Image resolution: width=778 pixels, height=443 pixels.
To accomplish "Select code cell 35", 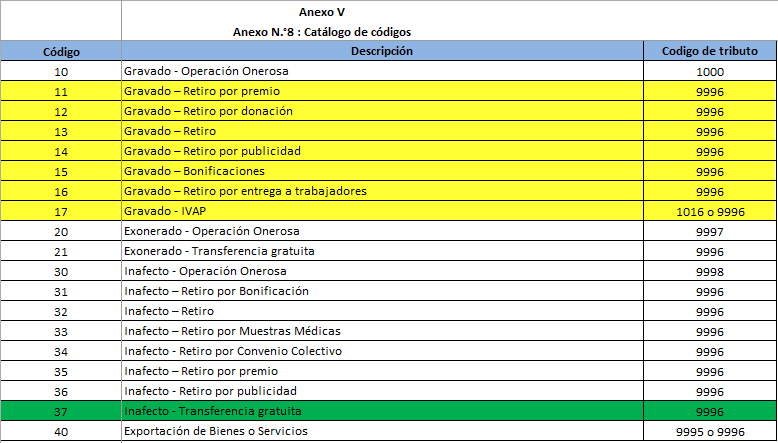I will 61,371.
